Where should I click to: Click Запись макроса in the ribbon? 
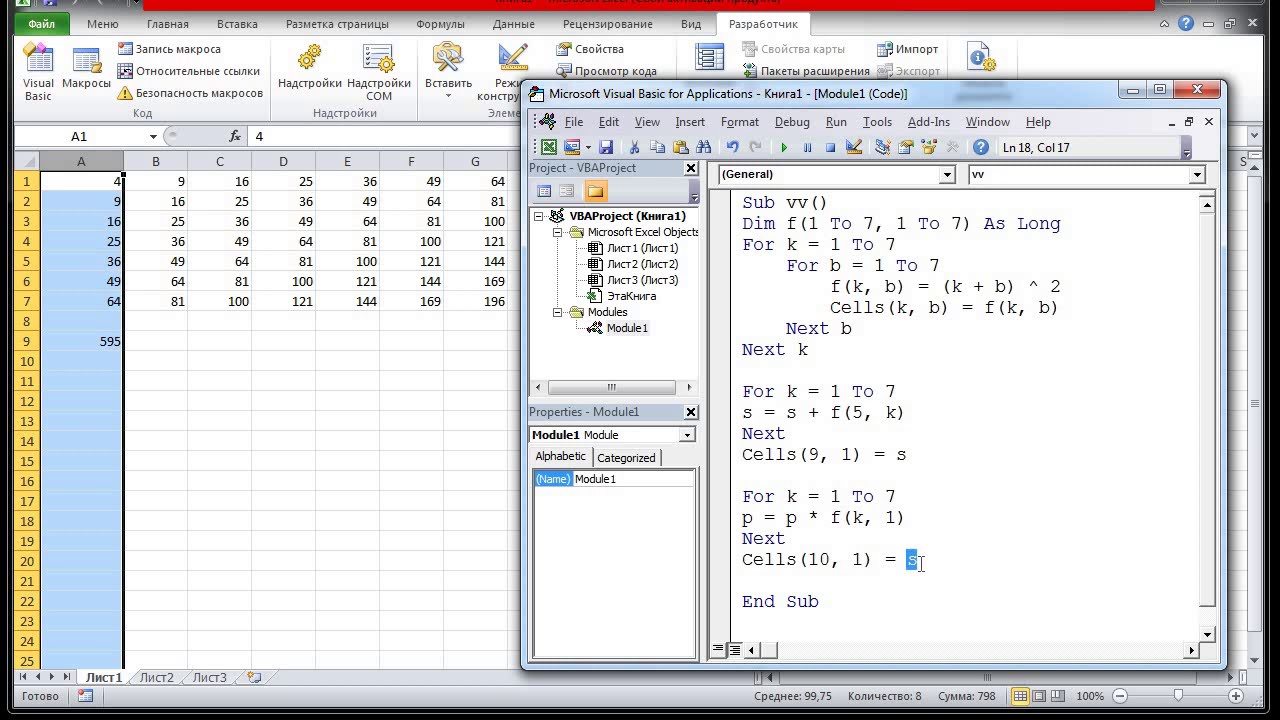point(169,49)
